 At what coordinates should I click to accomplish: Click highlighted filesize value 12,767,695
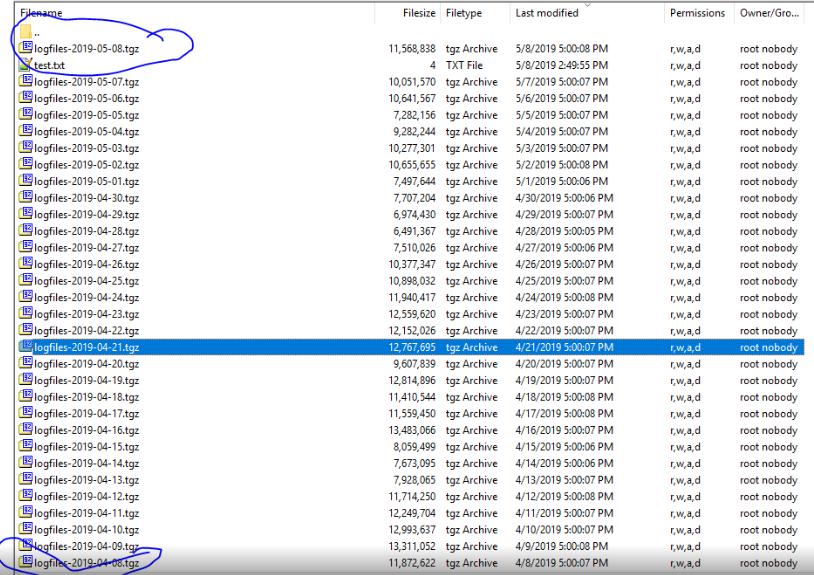coord(412,348)
